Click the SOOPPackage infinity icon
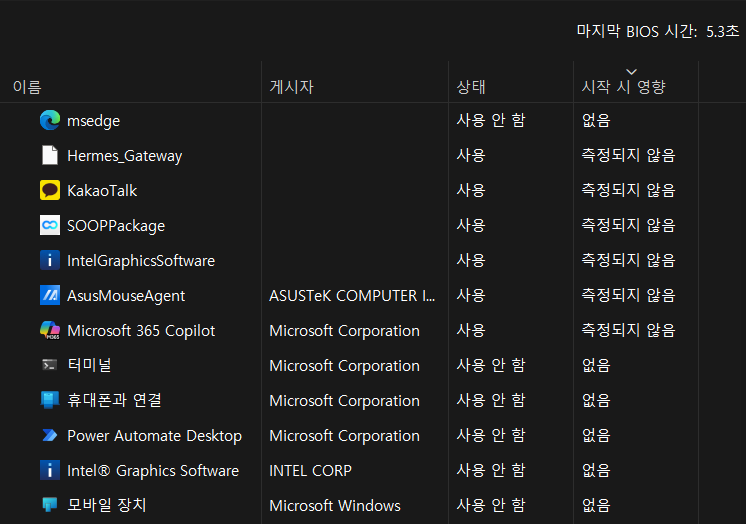The width and height of the screenshot is (746, 524). [50, 225]
